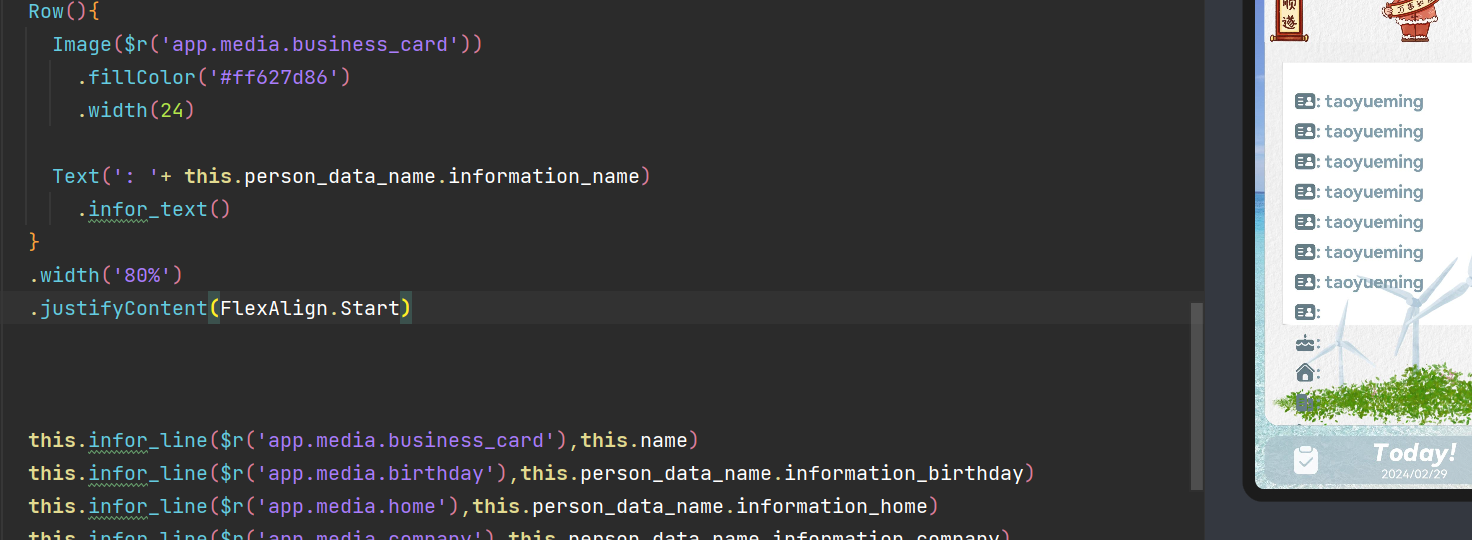The image size is (1472, 540).
Task: Click 'app.media.home' resource string
Action: [x=351, y=506]
